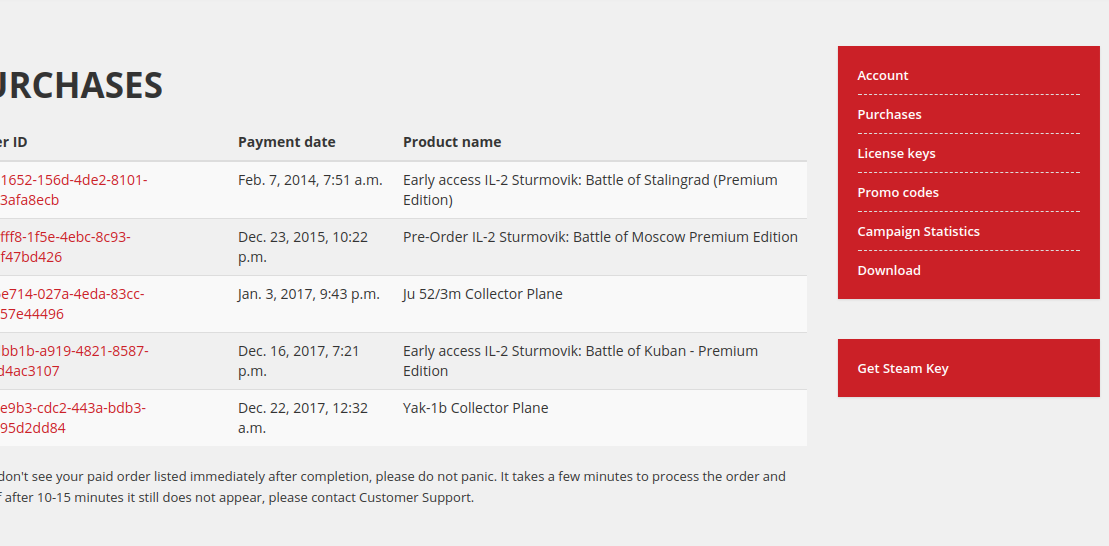This screenshot has width=1109, height=546.
Task: Select the Yak-1b Collector Plane row
Action: coord(403,418)
